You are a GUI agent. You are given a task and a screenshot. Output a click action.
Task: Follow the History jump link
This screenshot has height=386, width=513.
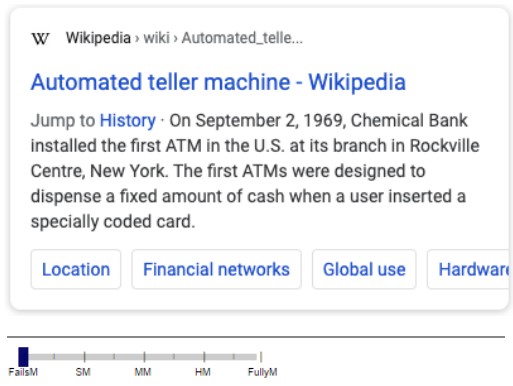click(x=128, y=120)
